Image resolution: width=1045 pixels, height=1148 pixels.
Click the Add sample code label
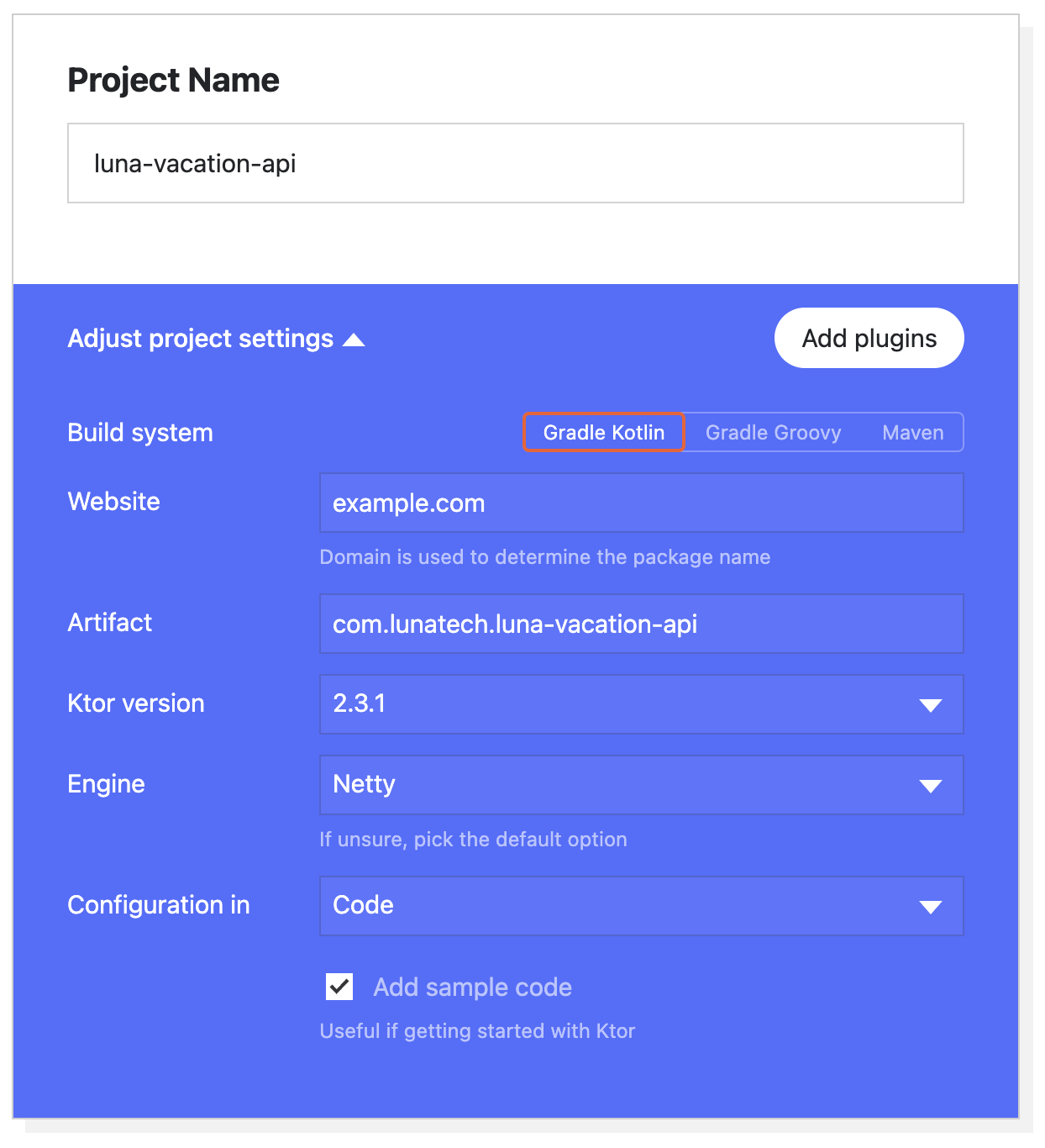472,987
